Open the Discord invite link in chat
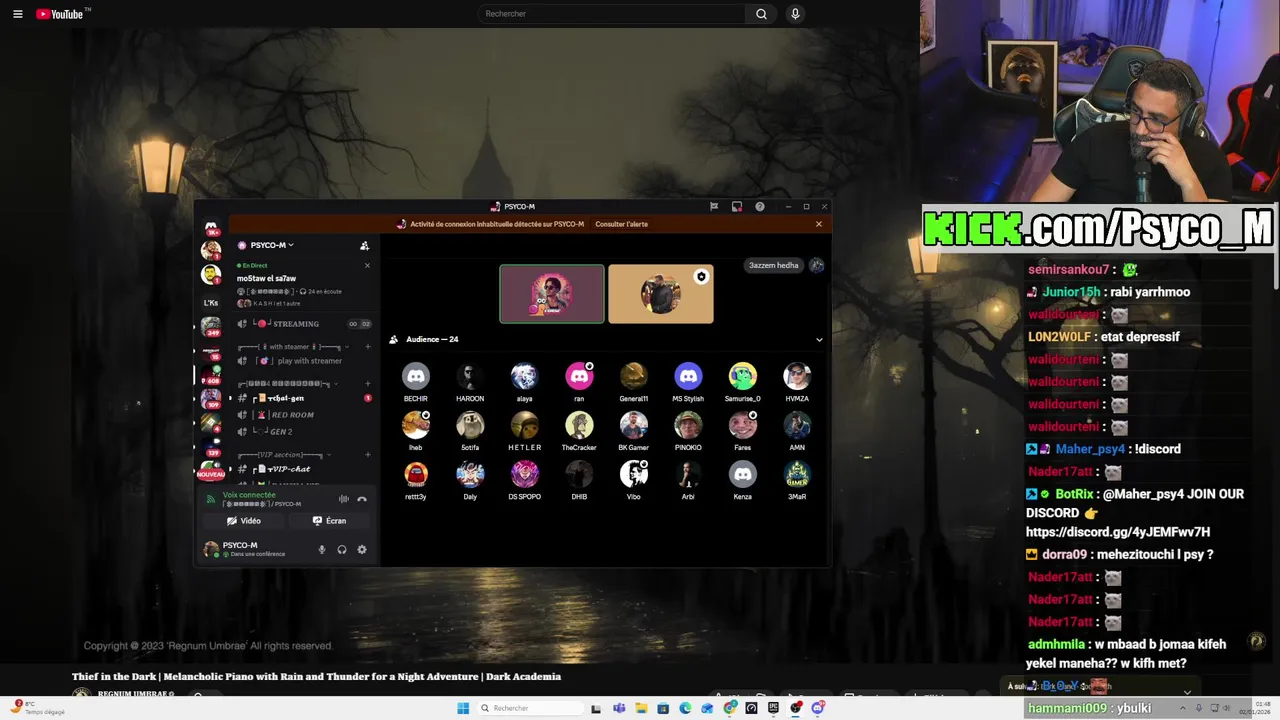Image resolution: width=1280 pixels, height=720 pixels. click(1118, 532)
